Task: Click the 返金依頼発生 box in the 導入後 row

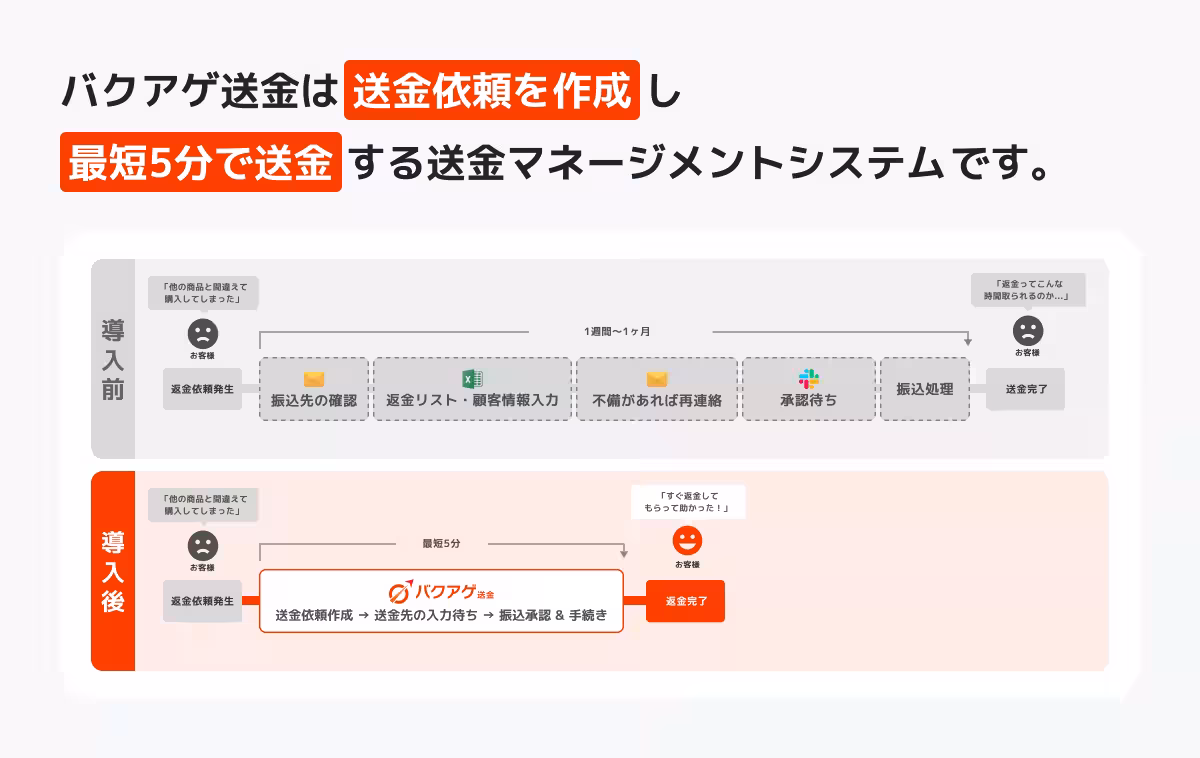Action: pos(203,601)
